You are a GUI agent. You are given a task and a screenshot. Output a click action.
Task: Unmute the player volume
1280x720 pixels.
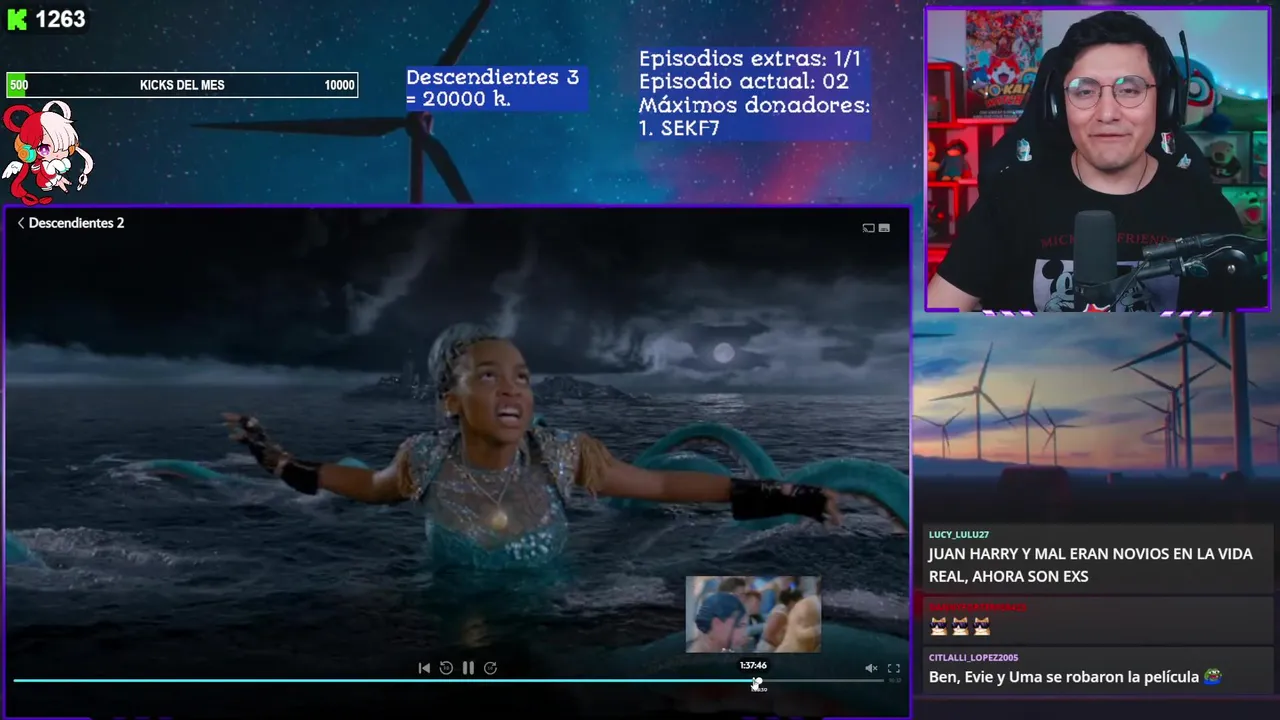pos(871,668)
